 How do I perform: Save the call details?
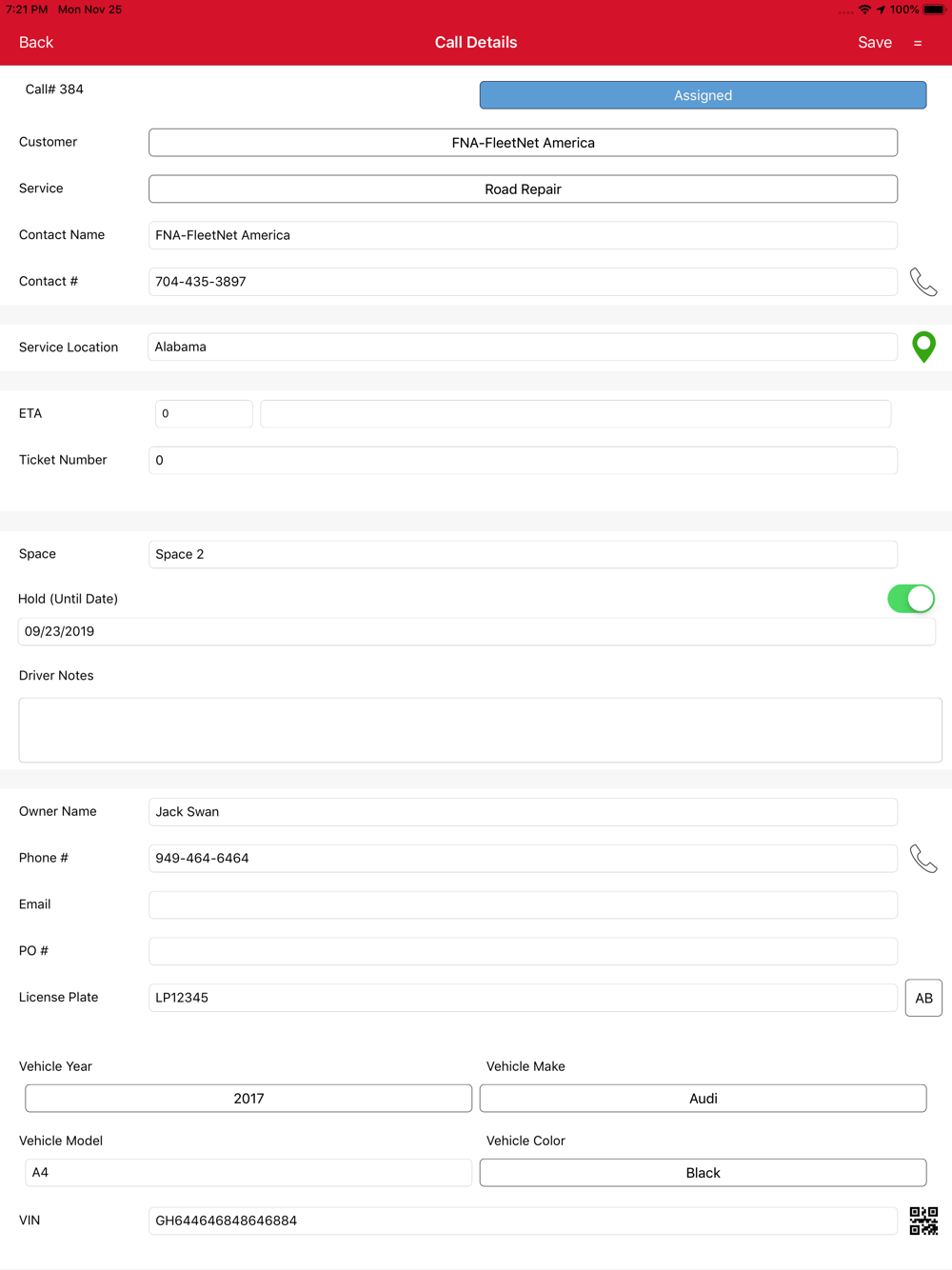875,43
